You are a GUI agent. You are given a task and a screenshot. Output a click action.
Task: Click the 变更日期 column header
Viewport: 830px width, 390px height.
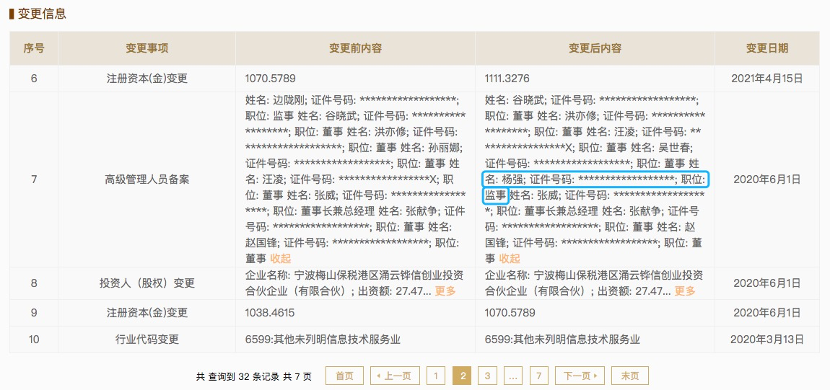[x=767, y=48]
